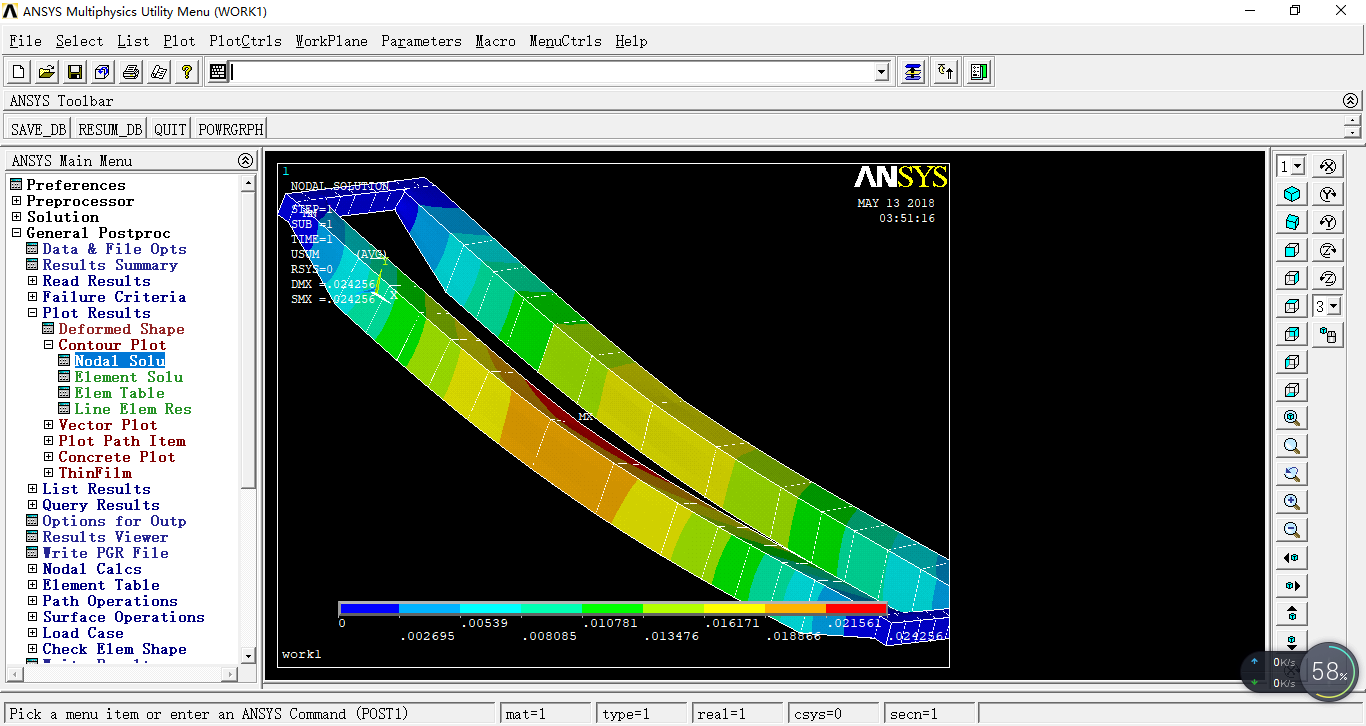Screen dimensions: 1366x726
Task: Open the WorkPlane menu
Action: point(331,41)
